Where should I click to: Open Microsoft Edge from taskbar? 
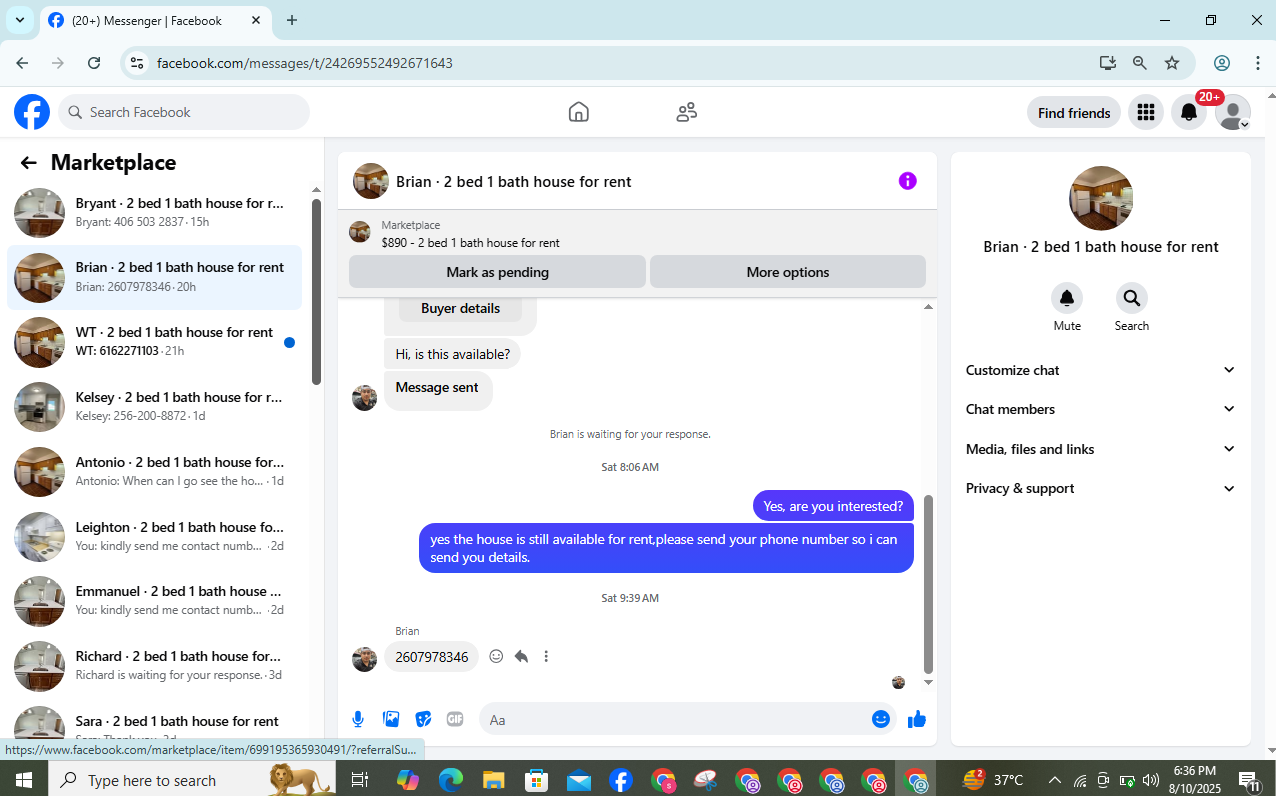point(452,780)
